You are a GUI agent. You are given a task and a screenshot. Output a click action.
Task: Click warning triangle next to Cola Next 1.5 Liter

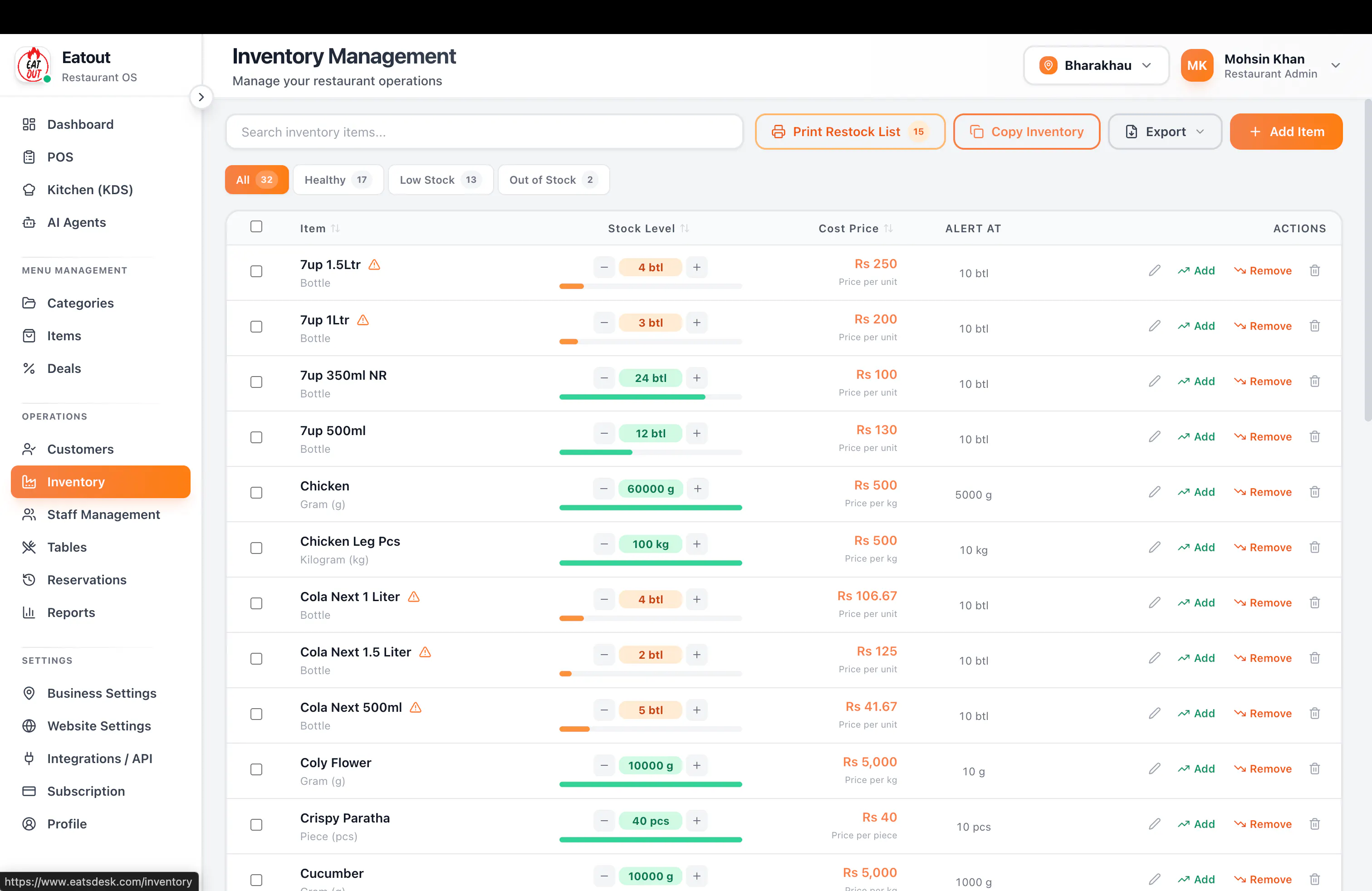point(425,652)
